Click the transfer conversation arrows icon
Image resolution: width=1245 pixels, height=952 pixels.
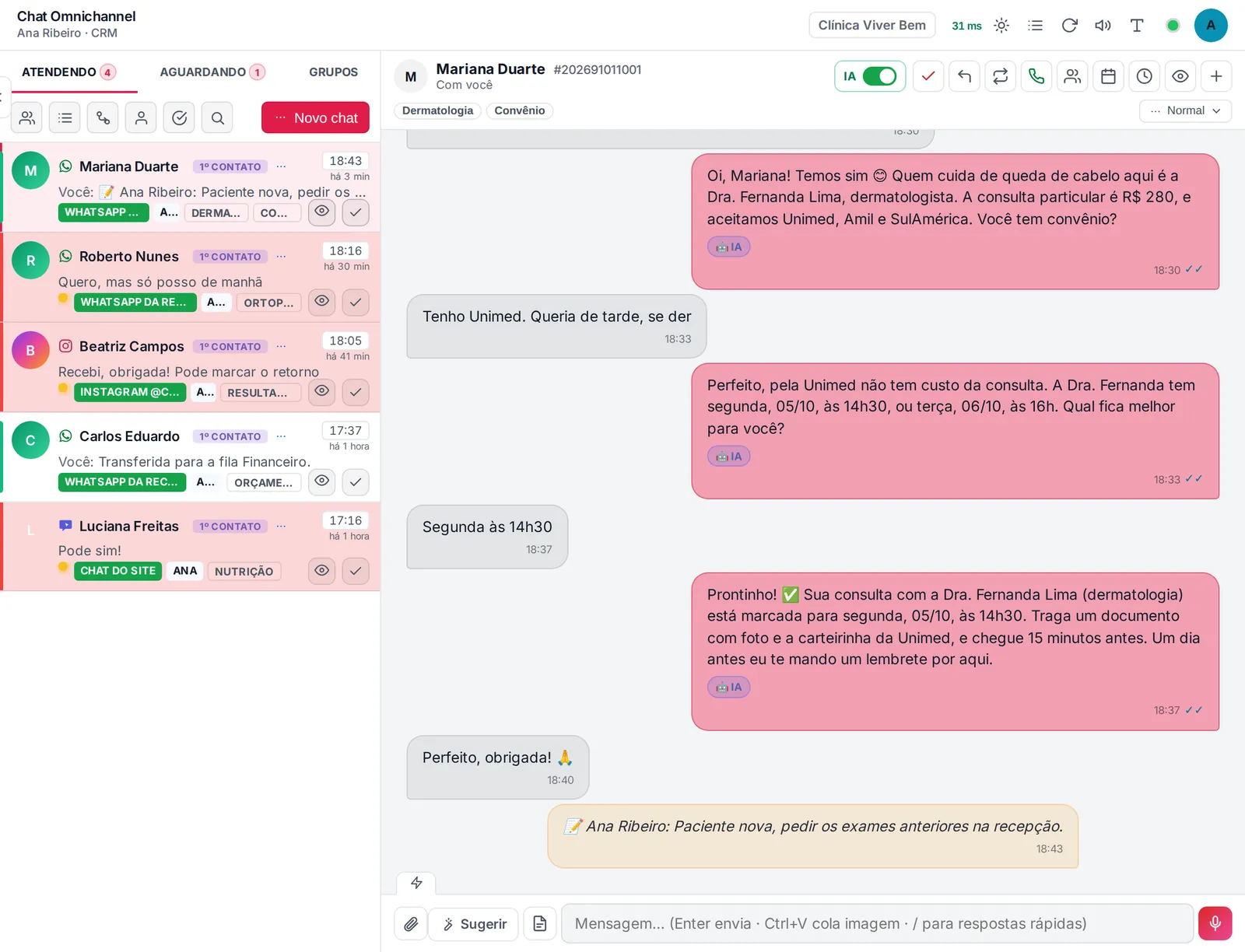[1000, 76]
